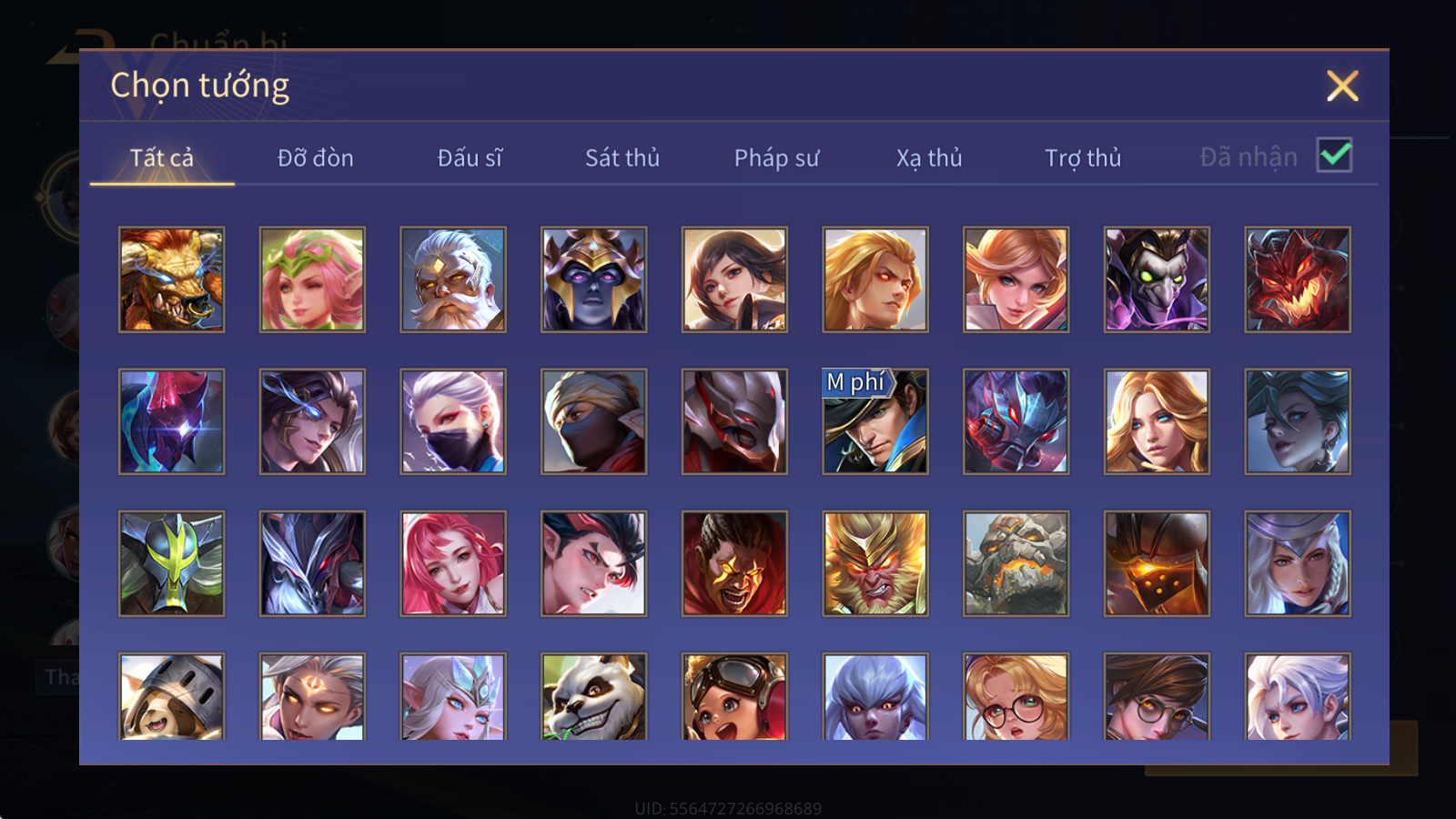The height and width of the screenshot is (819, 1456).
Task: Select the hero tagged 'M phí'
Action: point(875,421)
